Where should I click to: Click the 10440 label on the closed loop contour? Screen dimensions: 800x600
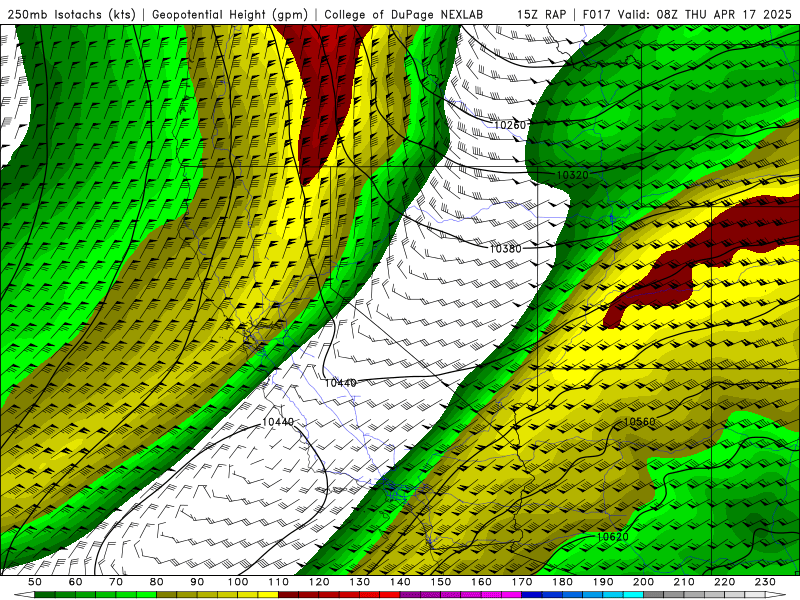click(278, 422)
